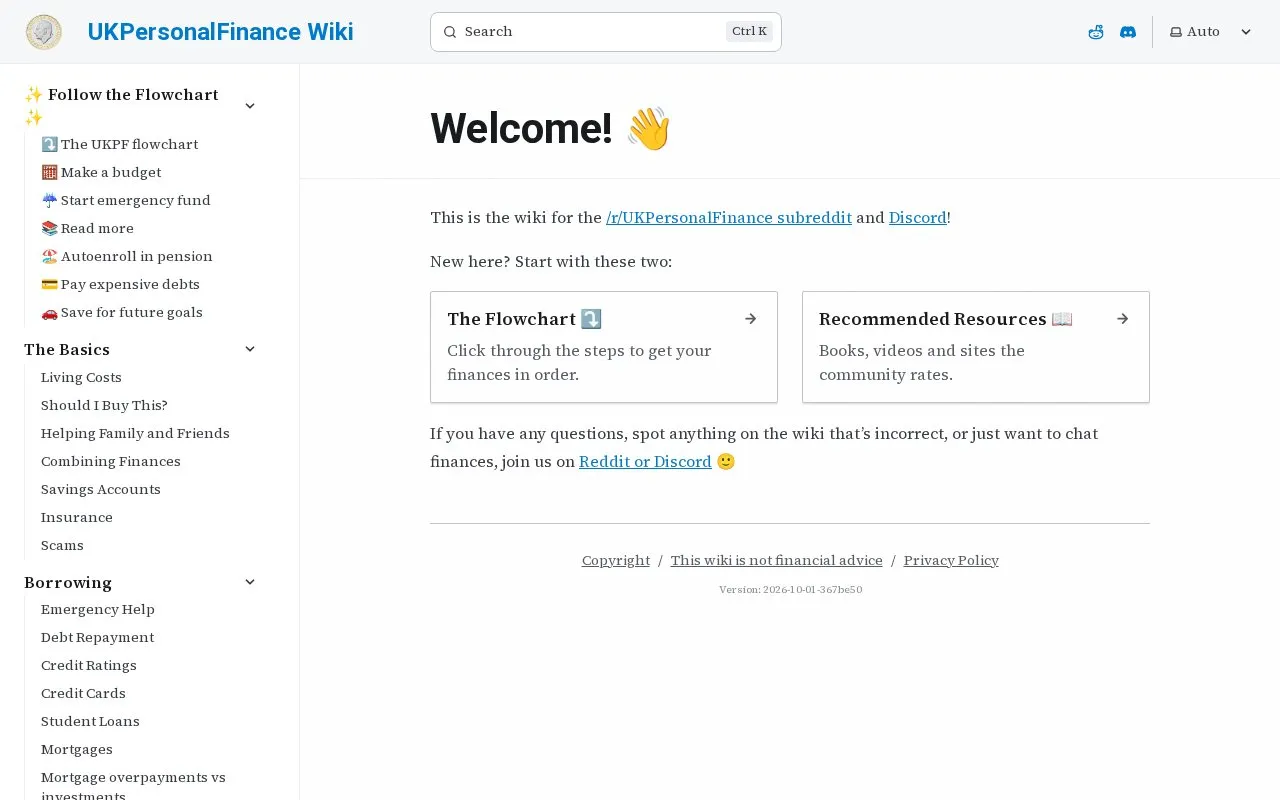Open Insurance sidebar page

click(x=77, y=517)
